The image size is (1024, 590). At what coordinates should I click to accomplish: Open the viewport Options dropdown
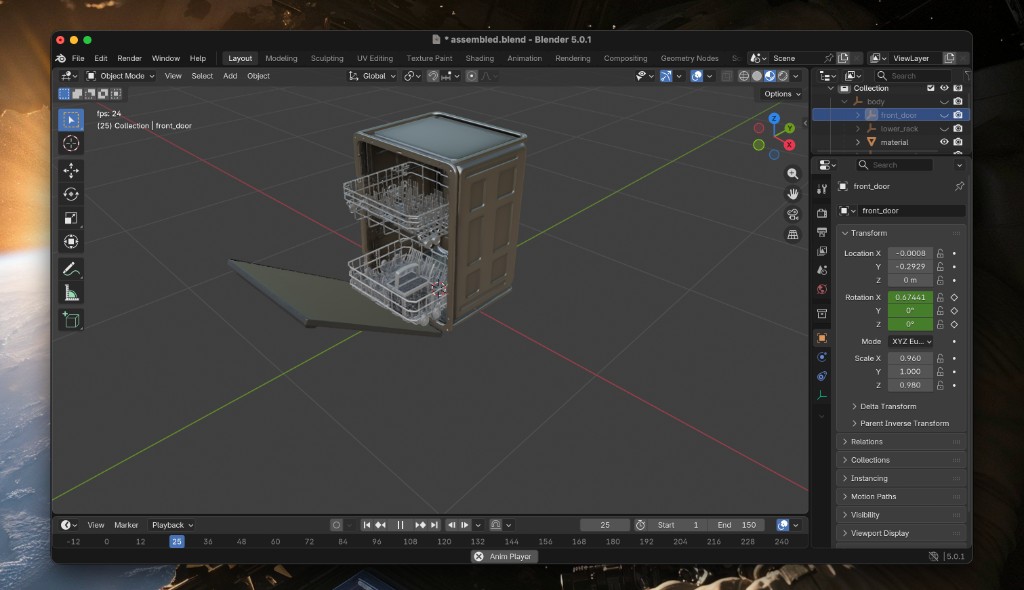coord(782,94)
